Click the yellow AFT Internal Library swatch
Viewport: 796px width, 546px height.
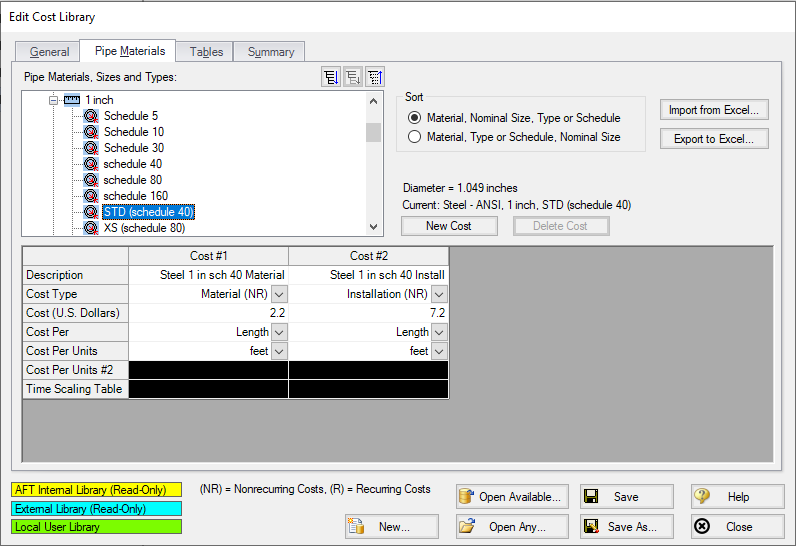(x=96, y=490)
